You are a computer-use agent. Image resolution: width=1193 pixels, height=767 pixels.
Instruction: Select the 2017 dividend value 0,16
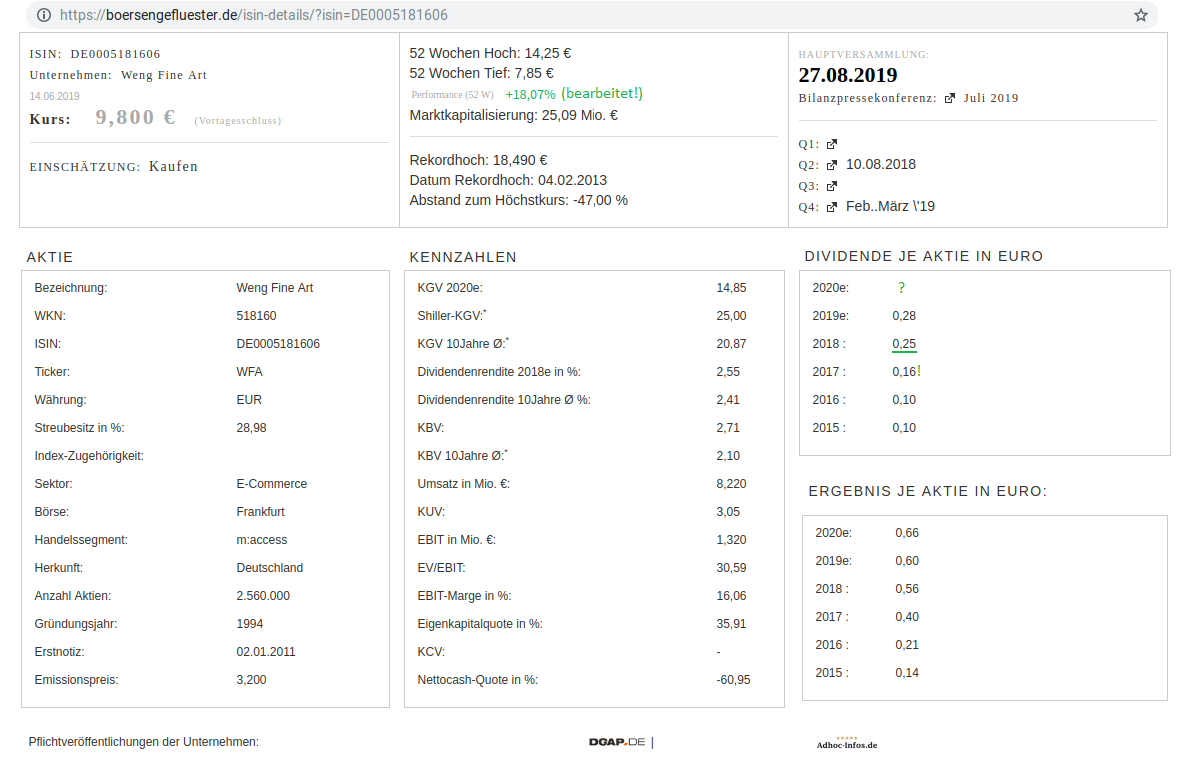pos(904,372)
